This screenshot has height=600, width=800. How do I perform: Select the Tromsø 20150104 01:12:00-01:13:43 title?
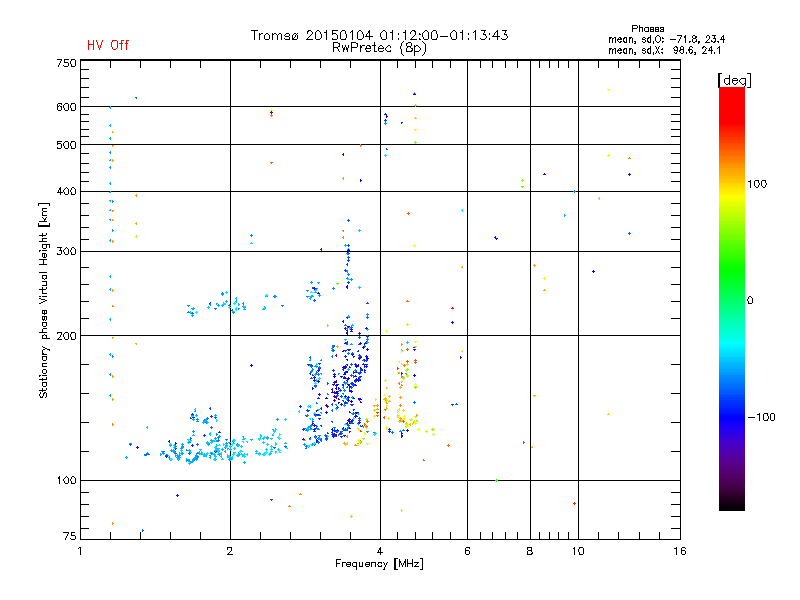[379, 35]
